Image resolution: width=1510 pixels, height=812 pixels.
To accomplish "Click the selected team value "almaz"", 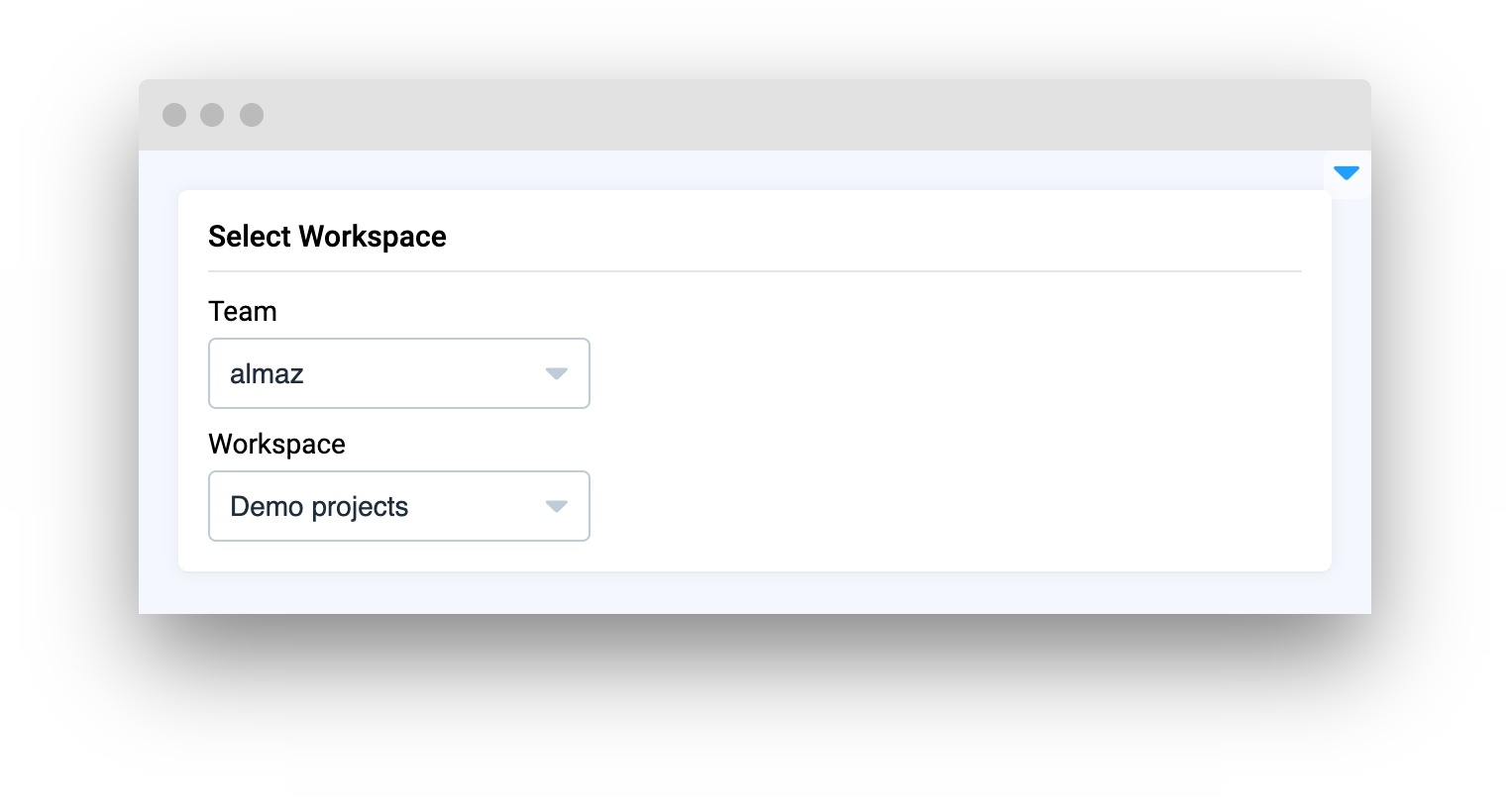I will pyautogui.click(x=267, y=374).
